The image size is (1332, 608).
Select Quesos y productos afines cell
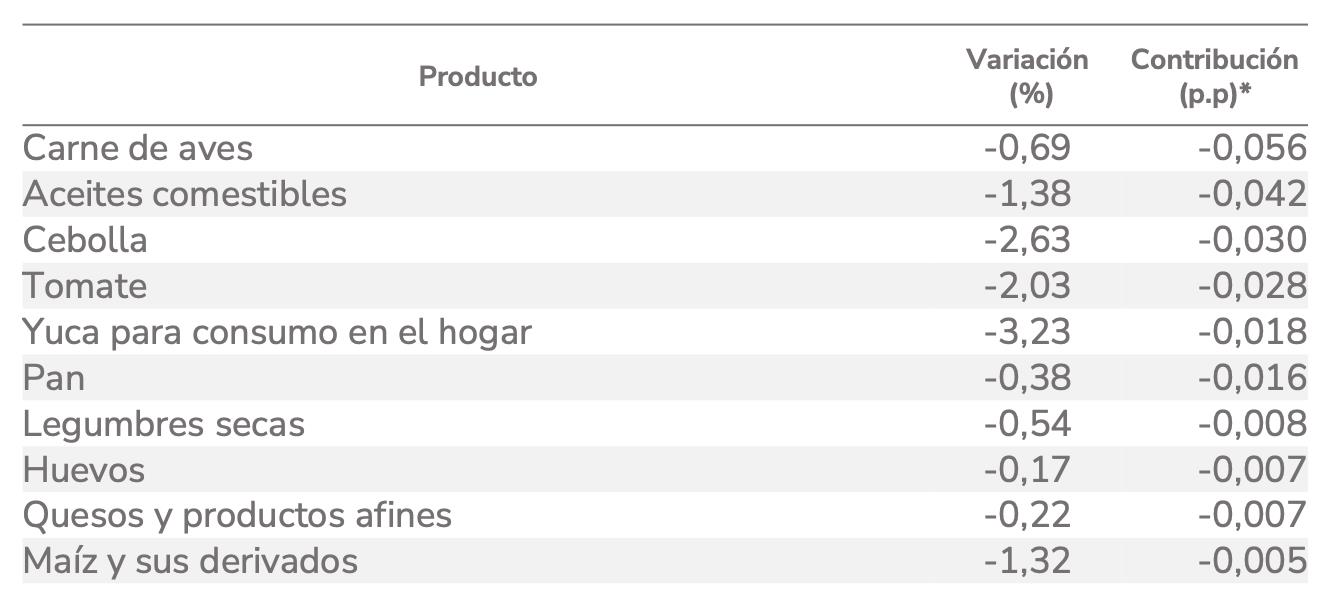(237, 516)
